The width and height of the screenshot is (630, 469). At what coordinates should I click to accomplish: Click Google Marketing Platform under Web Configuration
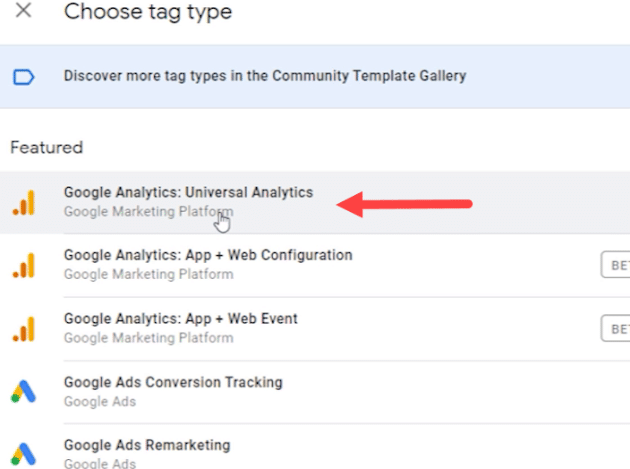pos(148,274)
